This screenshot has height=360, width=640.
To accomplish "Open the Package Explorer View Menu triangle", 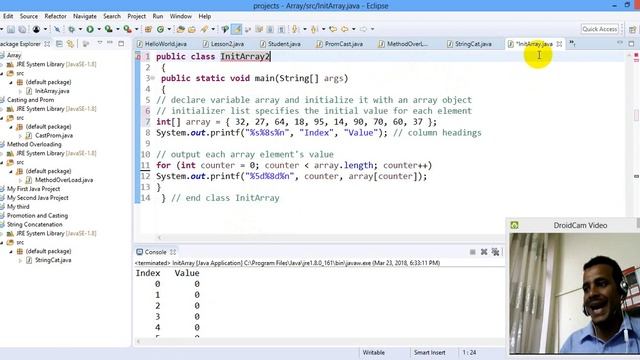I will (x=100, y=43).
